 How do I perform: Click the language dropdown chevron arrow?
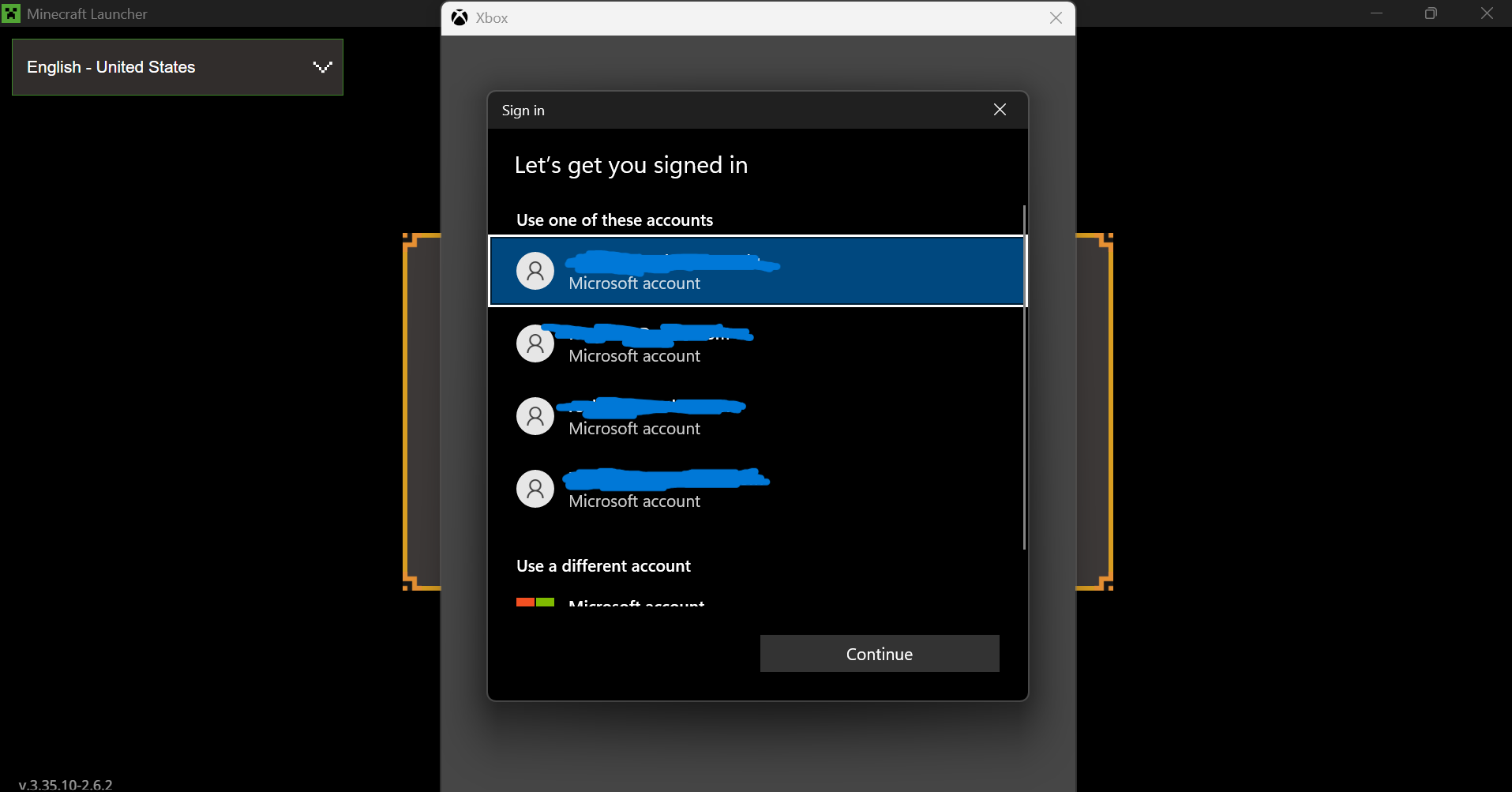tap(322, 67)
